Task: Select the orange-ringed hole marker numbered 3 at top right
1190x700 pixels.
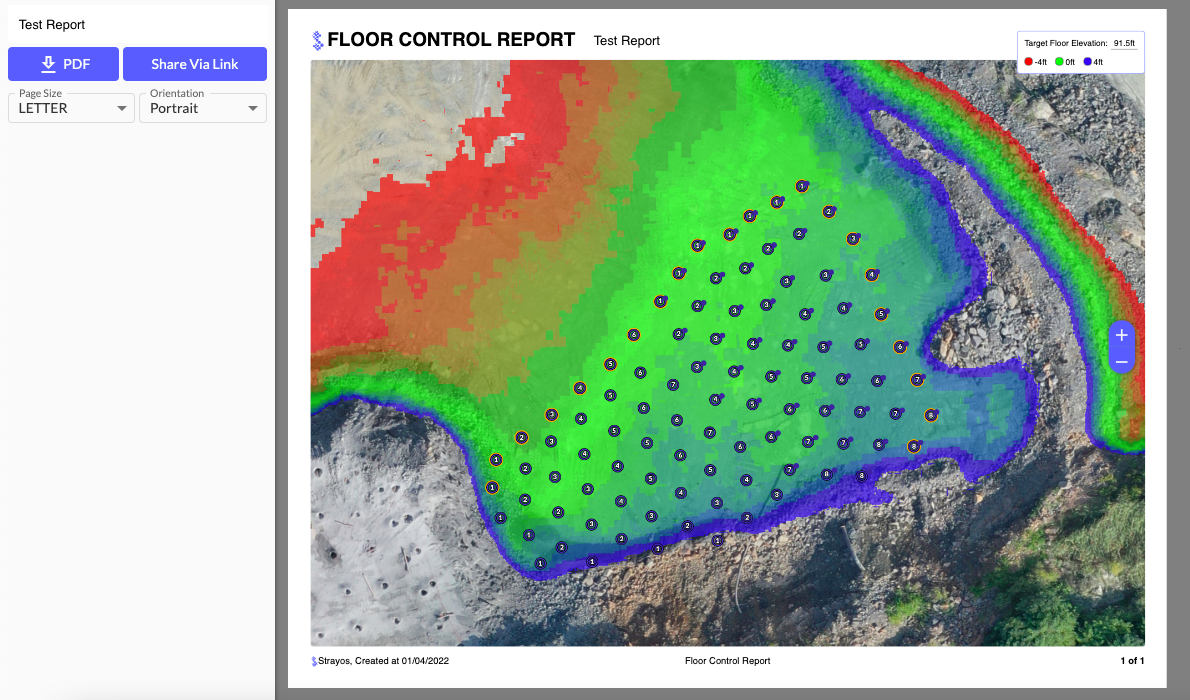Action: pyautogui.click(x=852, y=238)
